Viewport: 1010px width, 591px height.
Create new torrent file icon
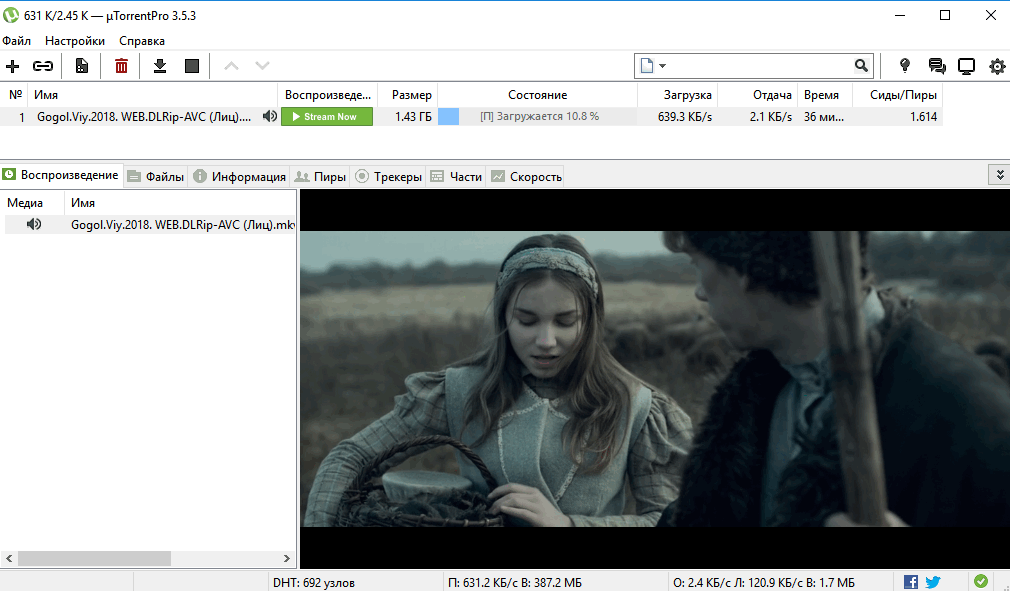click(82, 66)
